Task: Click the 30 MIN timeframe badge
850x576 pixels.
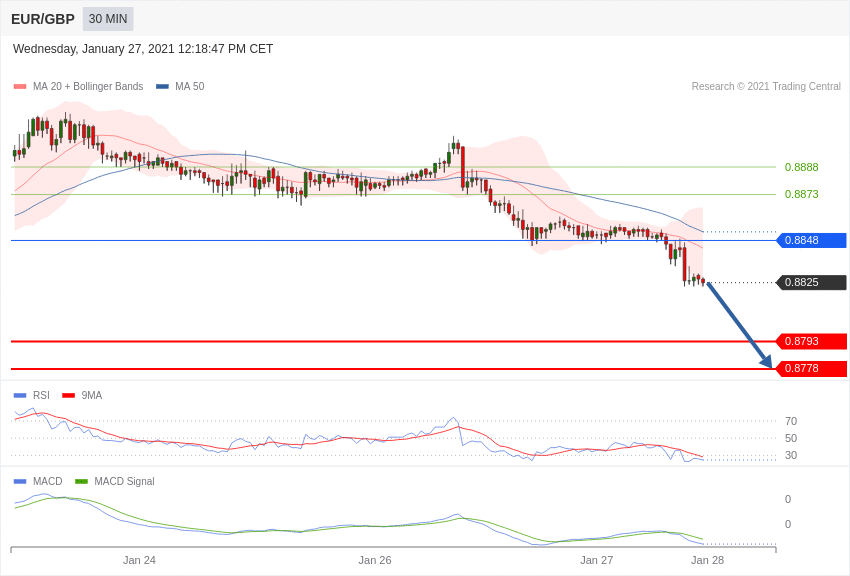Action: 108,19
